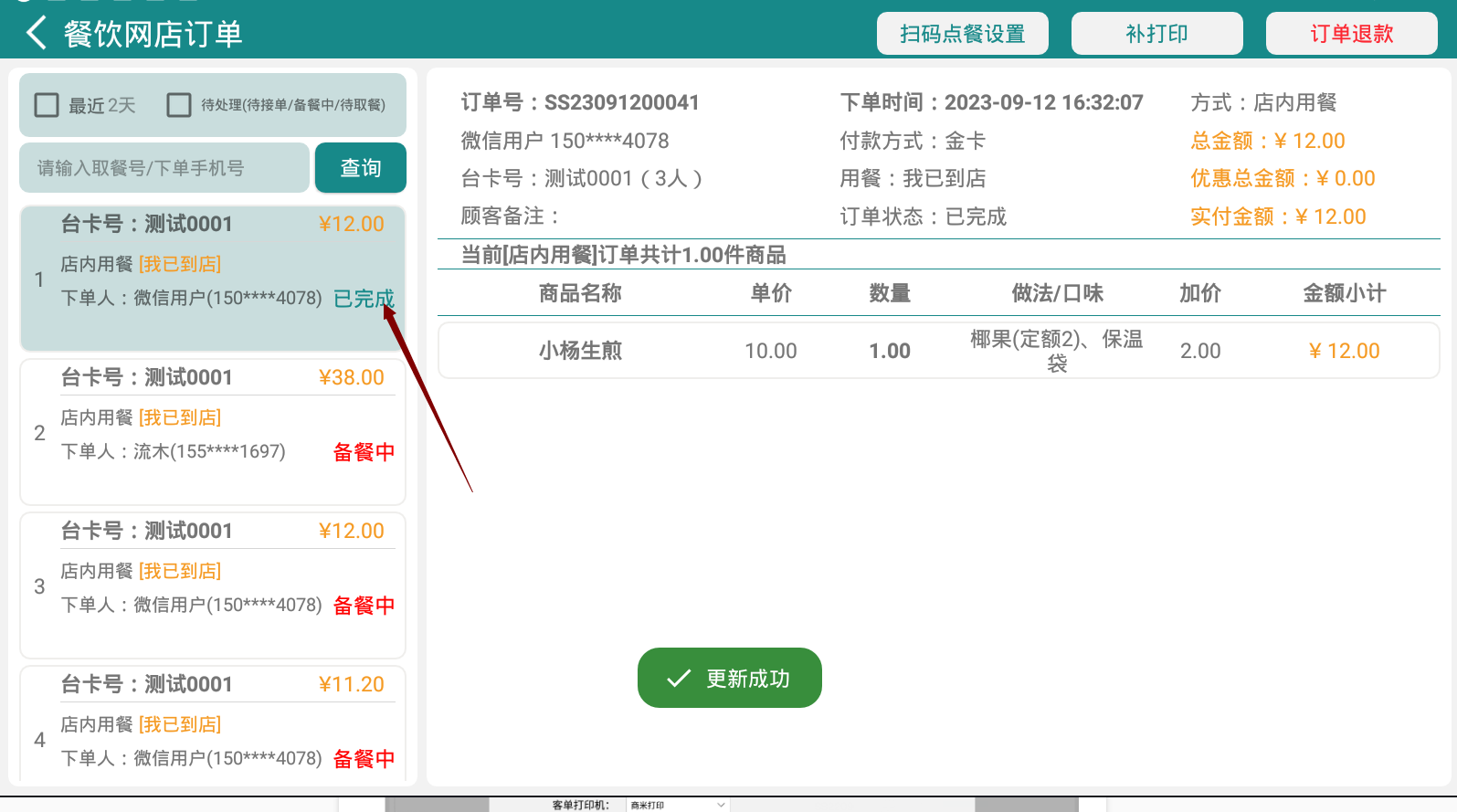This screenshot has height=812, width=1457.
Task: Click the 补打印 reprint button
Action: (x=1156, y=34)
